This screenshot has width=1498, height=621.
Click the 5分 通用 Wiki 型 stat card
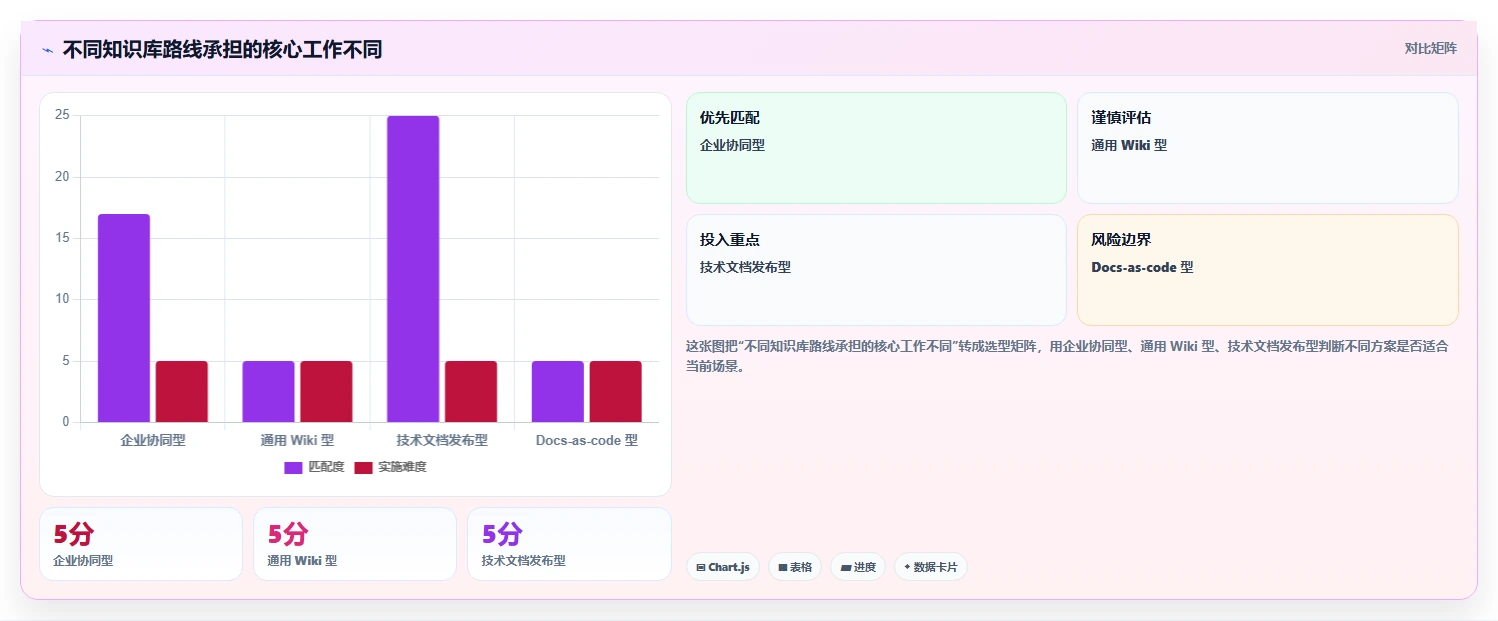(x=355, y=544)
